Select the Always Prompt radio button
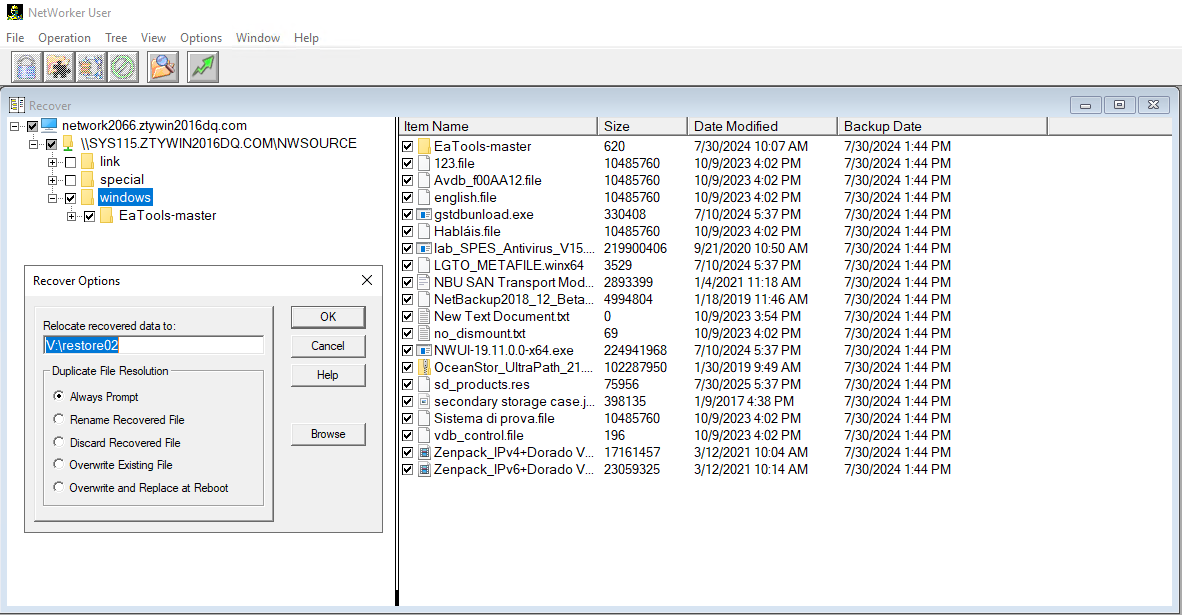The width and height of the screenshot is (1182, 615). click(x=59, y=396)
